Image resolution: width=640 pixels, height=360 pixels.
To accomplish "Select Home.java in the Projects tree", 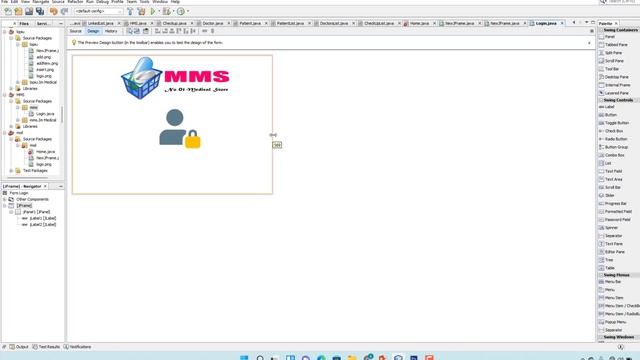I will 45,152.
